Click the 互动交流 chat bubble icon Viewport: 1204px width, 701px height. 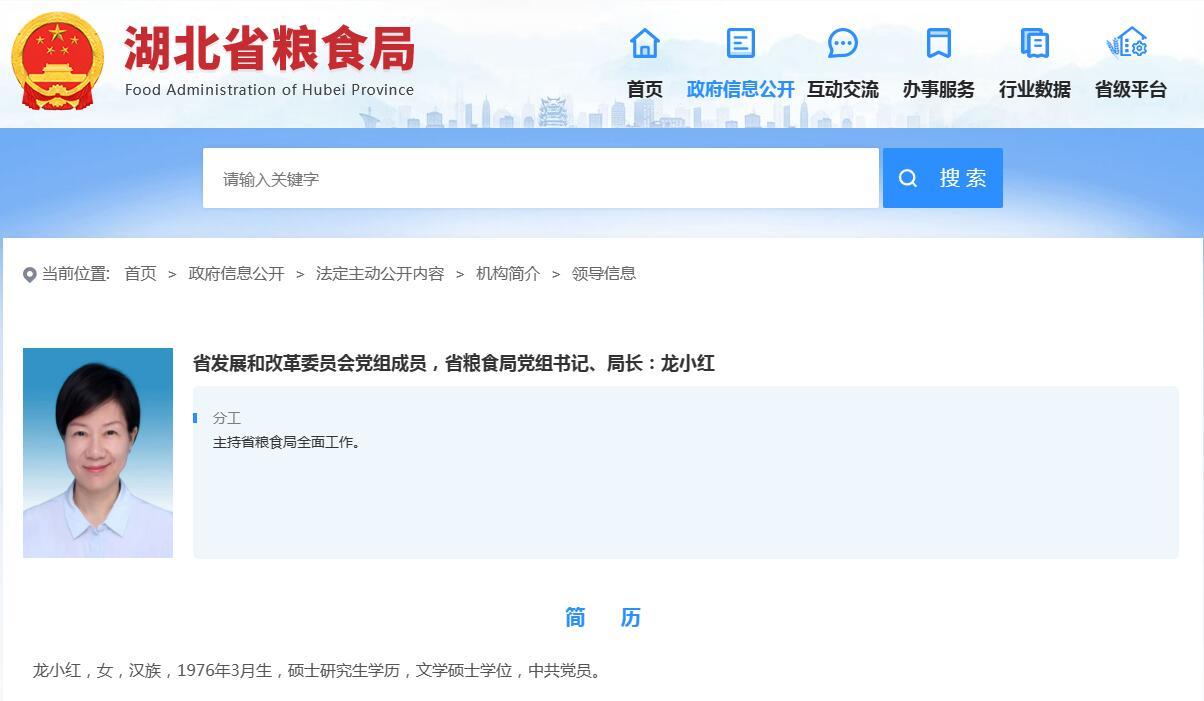842,43
